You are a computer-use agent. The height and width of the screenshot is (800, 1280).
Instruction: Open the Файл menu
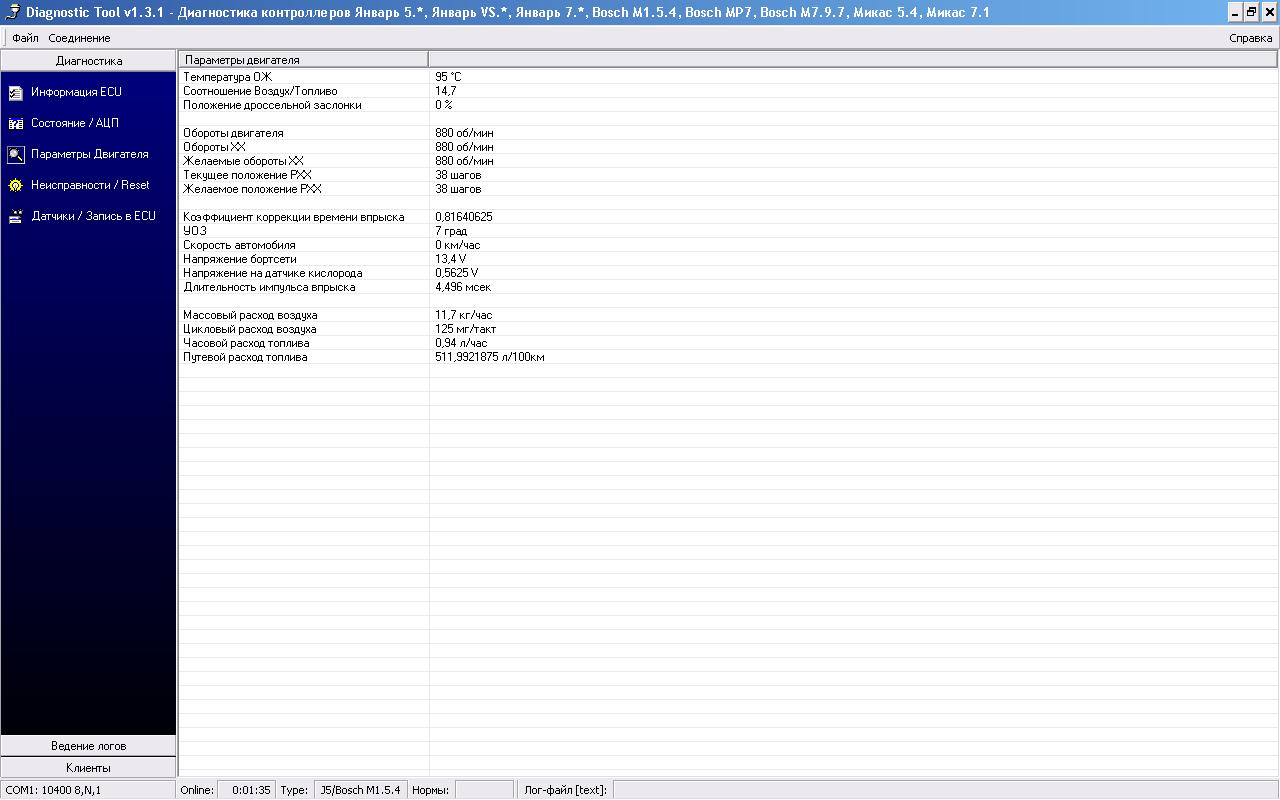(25, 38)
